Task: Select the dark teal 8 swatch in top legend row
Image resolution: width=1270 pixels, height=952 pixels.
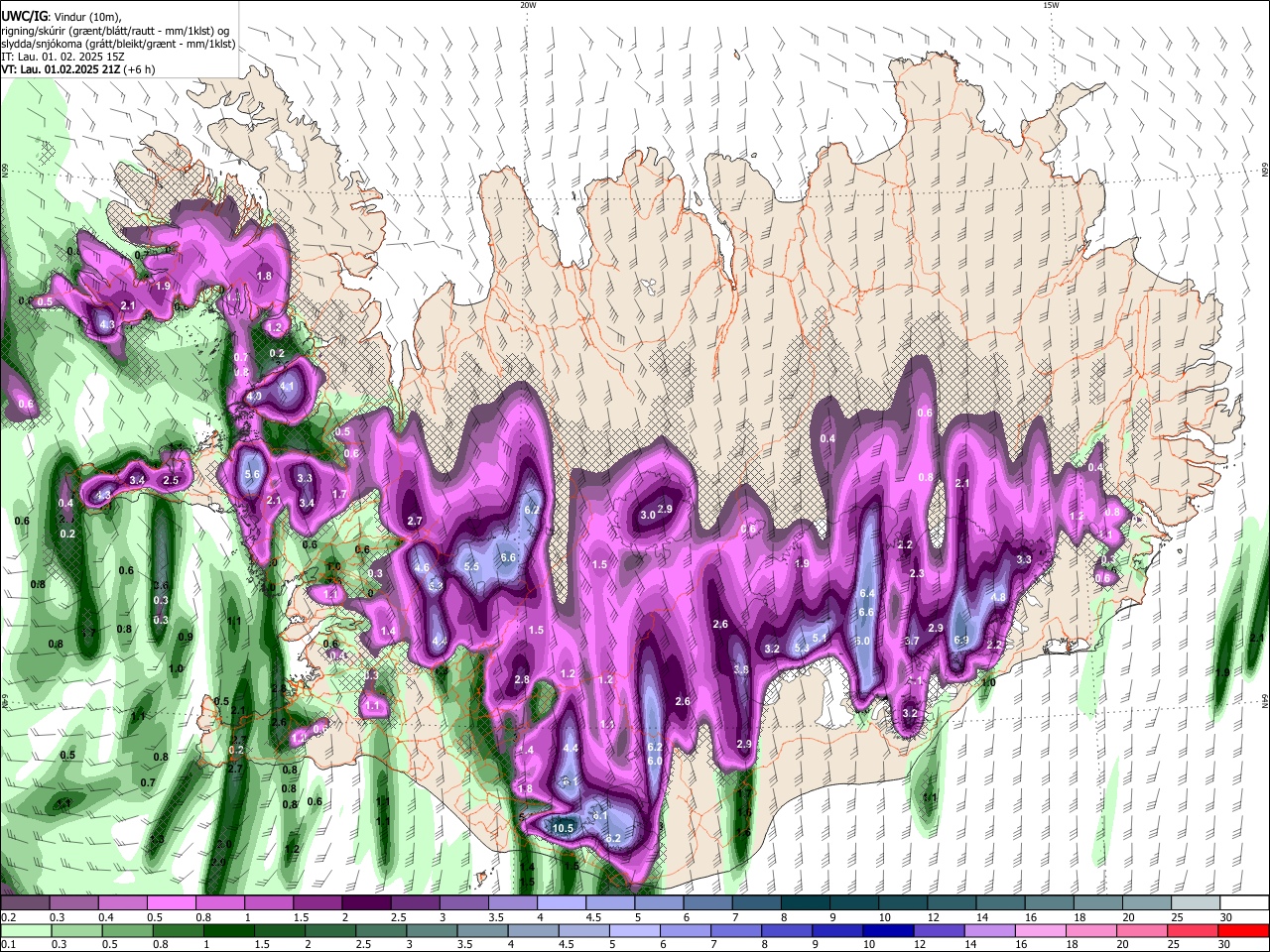Action: click(806, 902)
